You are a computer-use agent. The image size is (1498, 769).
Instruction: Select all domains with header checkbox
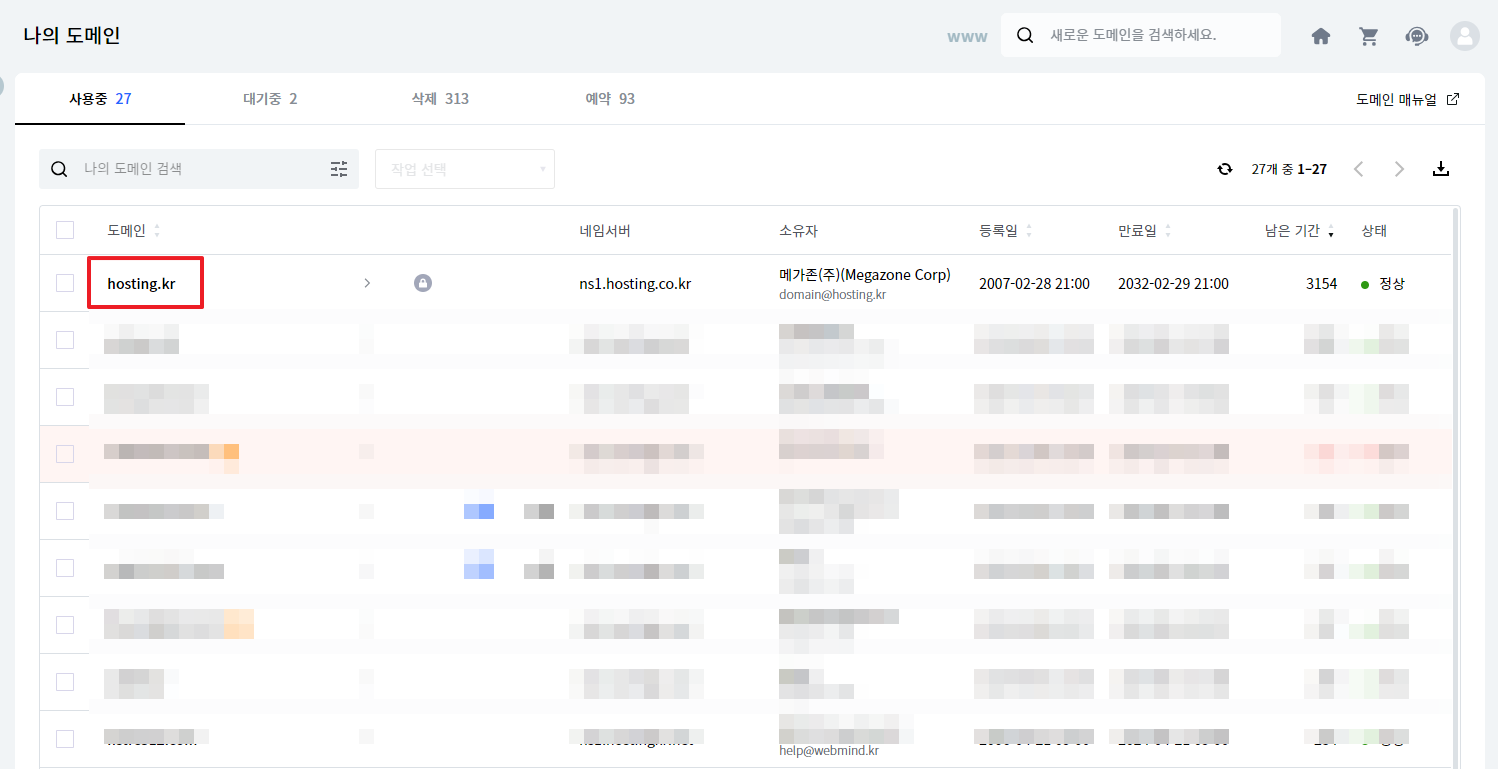point(65,231)
